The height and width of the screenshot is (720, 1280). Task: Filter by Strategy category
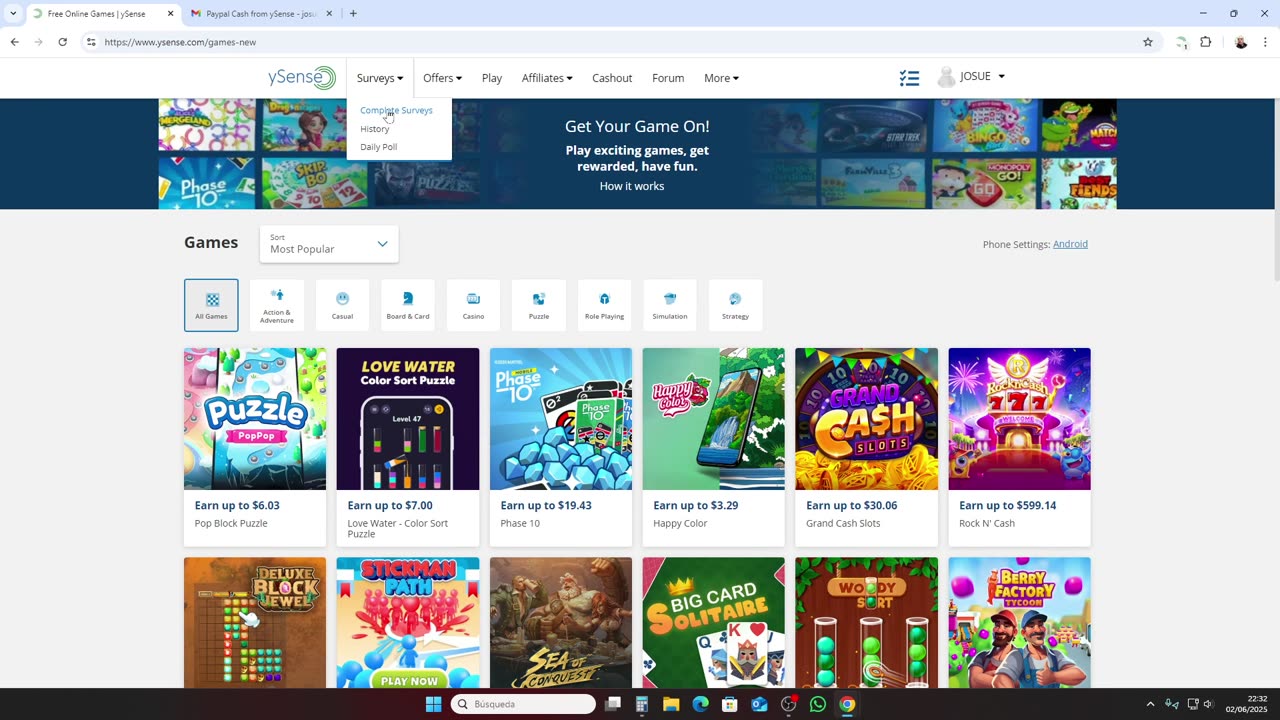coord(735,305)
